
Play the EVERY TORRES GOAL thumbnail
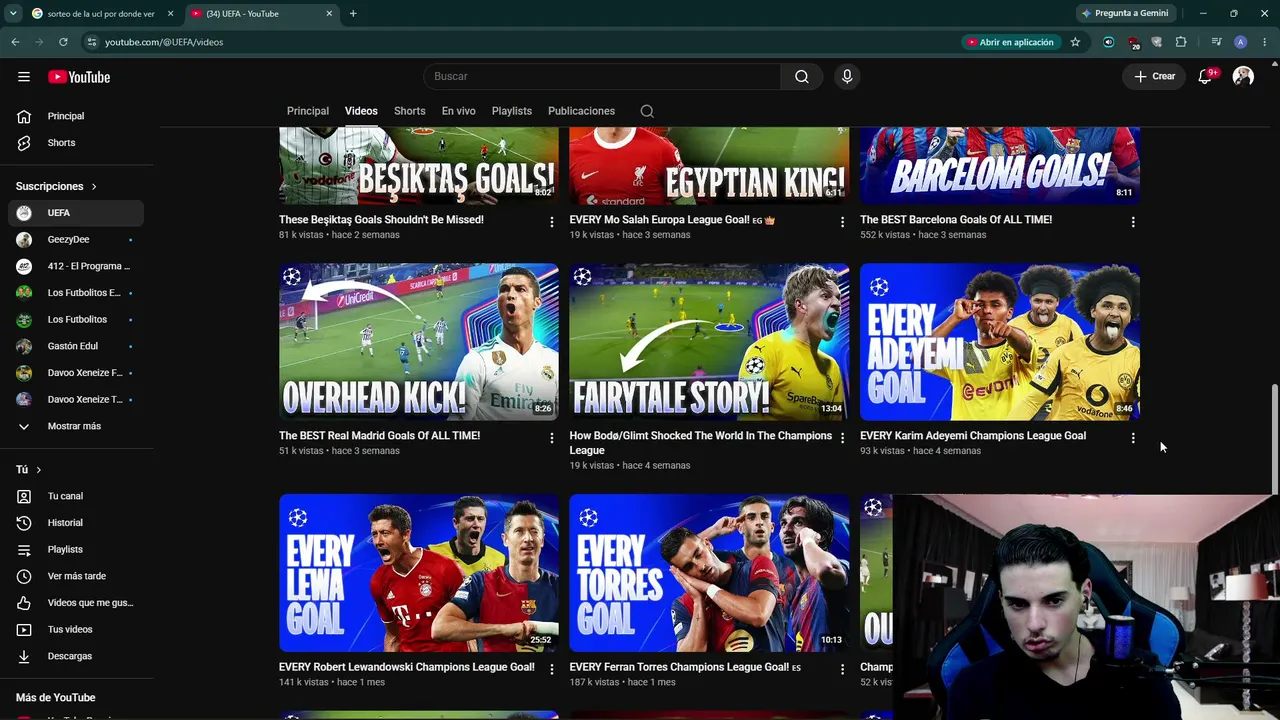pos(709,573)
